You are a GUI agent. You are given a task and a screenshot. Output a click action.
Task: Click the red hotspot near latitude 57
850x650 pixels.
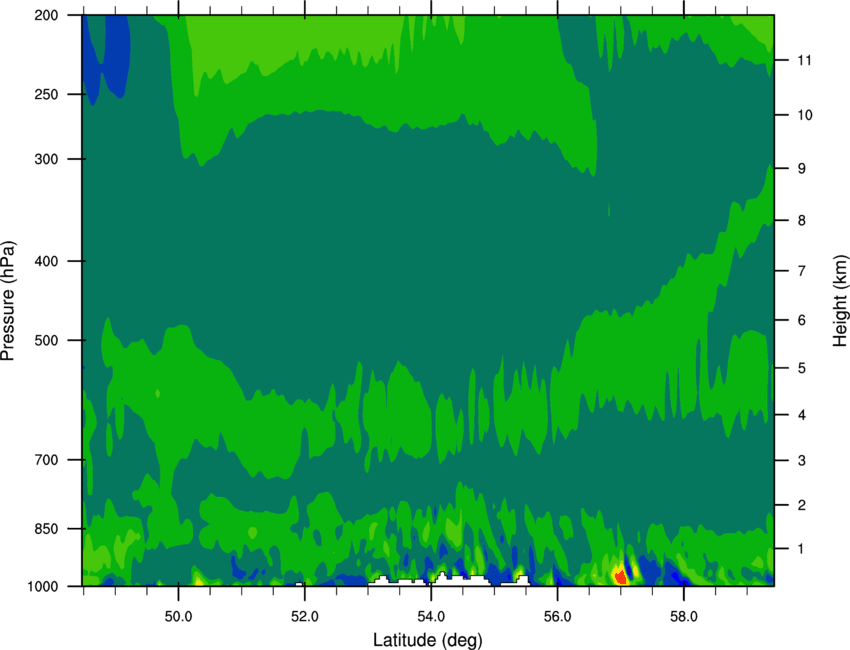click(x=620, y=576)
